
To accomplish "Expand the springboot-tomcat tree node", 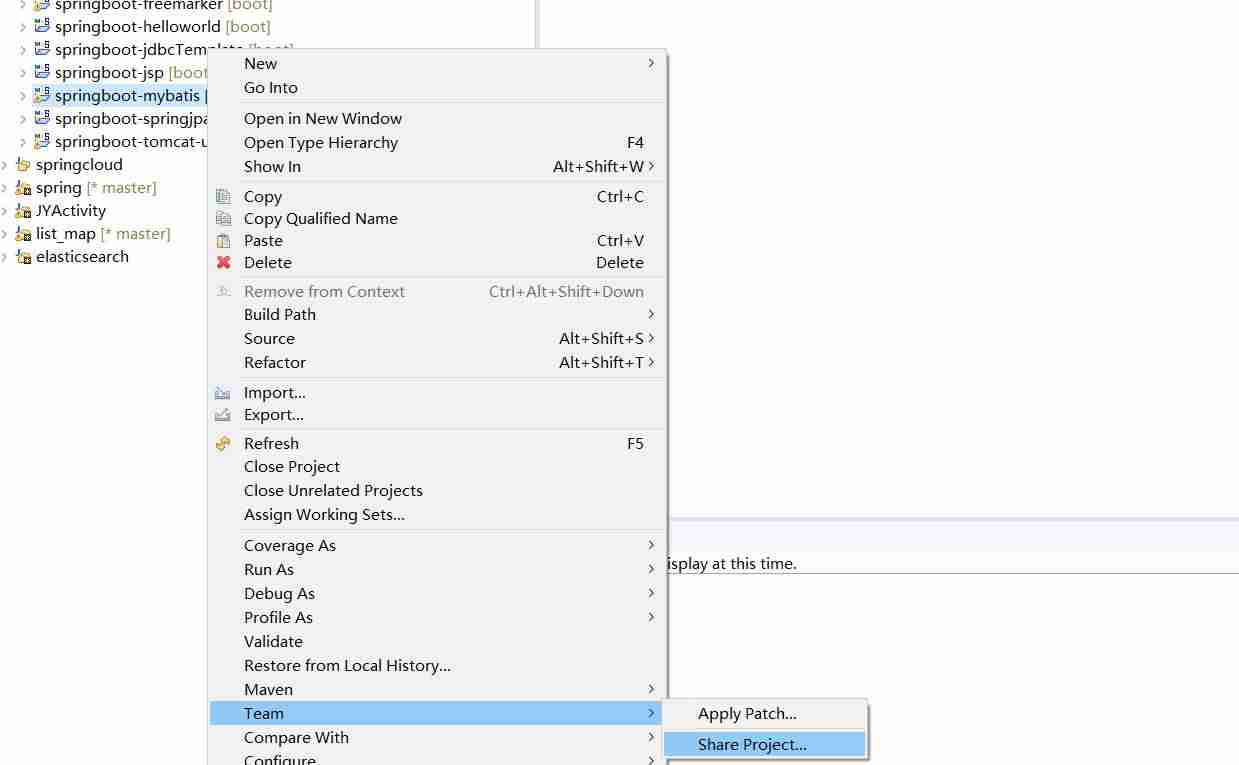I will (x=23, y=141).
